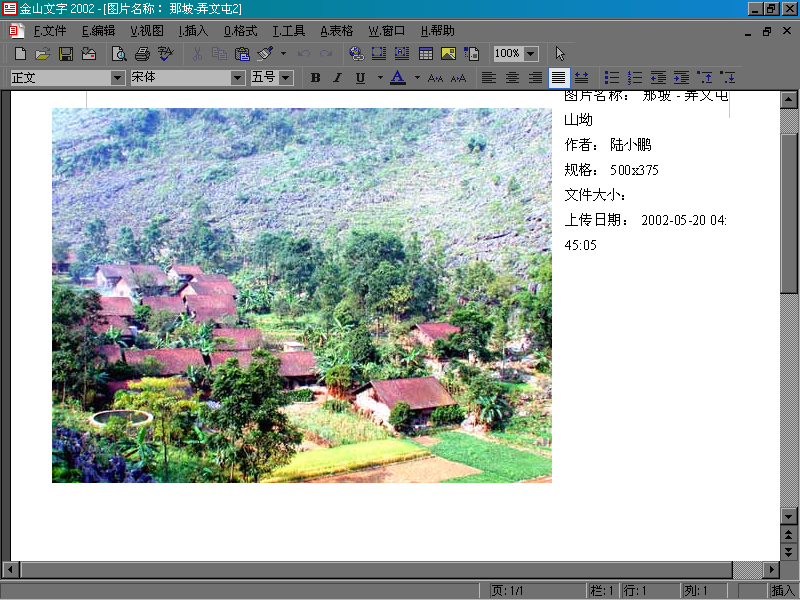The image size is (800, 600).
Task: Print the document with the printer icon
Action: [142, 53]
